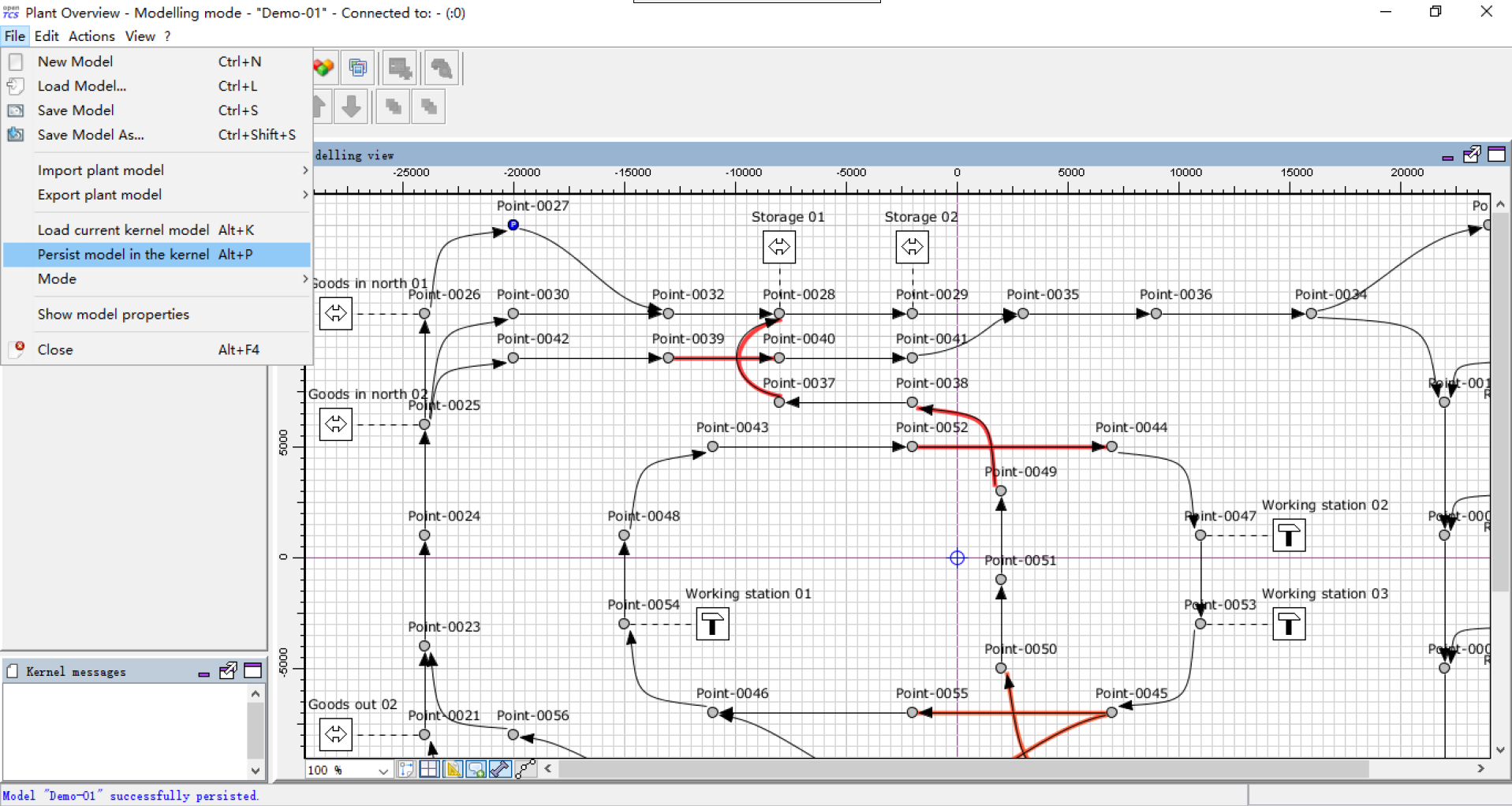
Task: Click the overlapping colored windows toolbar icon
Action: [358, 69]
